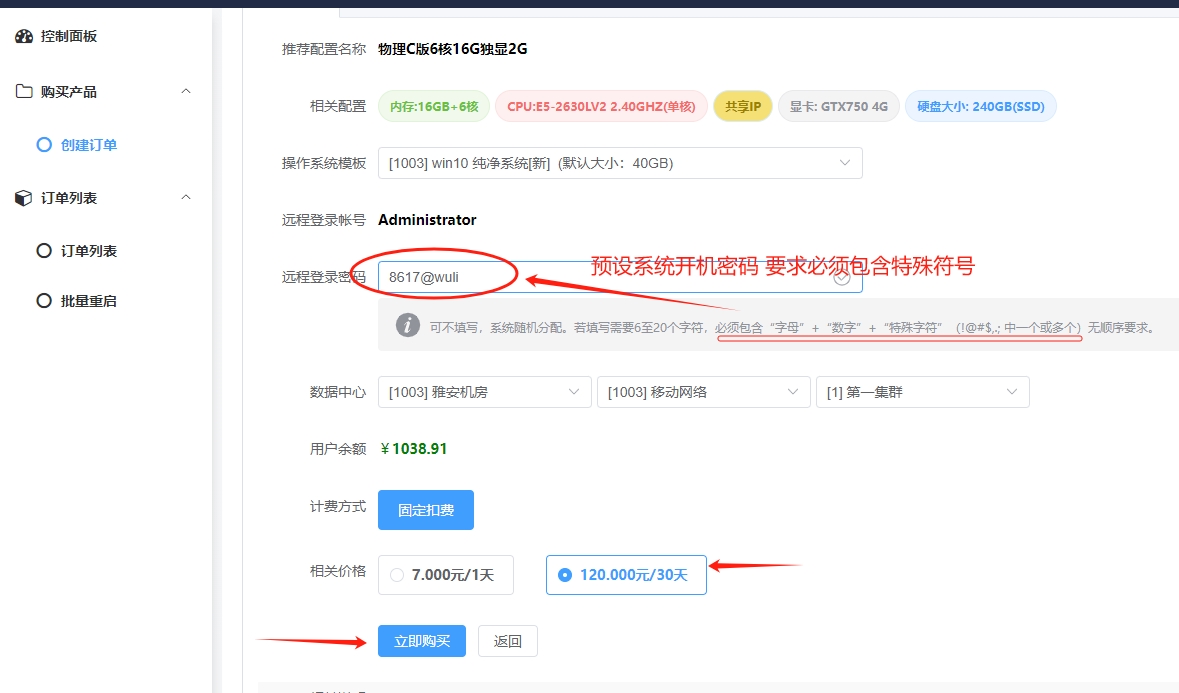Click the clear icon inside the password field
Image resolution: width=1179 pixels, height=693 pixels.
coord(841,278)
